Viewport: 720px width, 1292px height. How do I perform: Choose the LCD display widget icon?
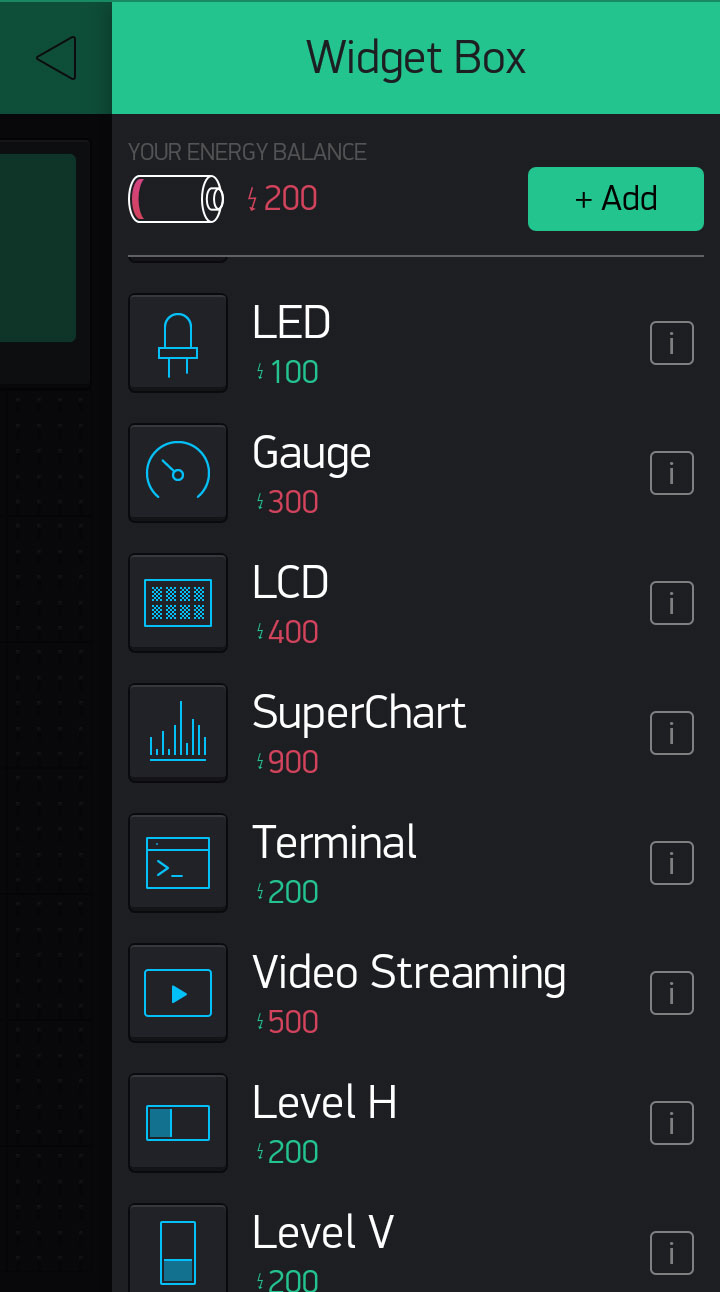[x=178, y=603]
